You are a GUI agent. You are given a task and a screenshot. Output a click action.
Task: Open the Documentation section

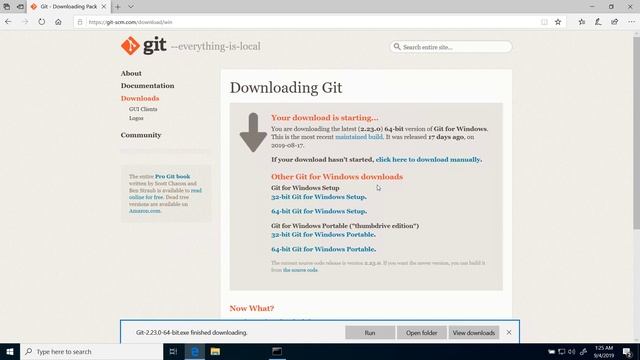(147, 86)
